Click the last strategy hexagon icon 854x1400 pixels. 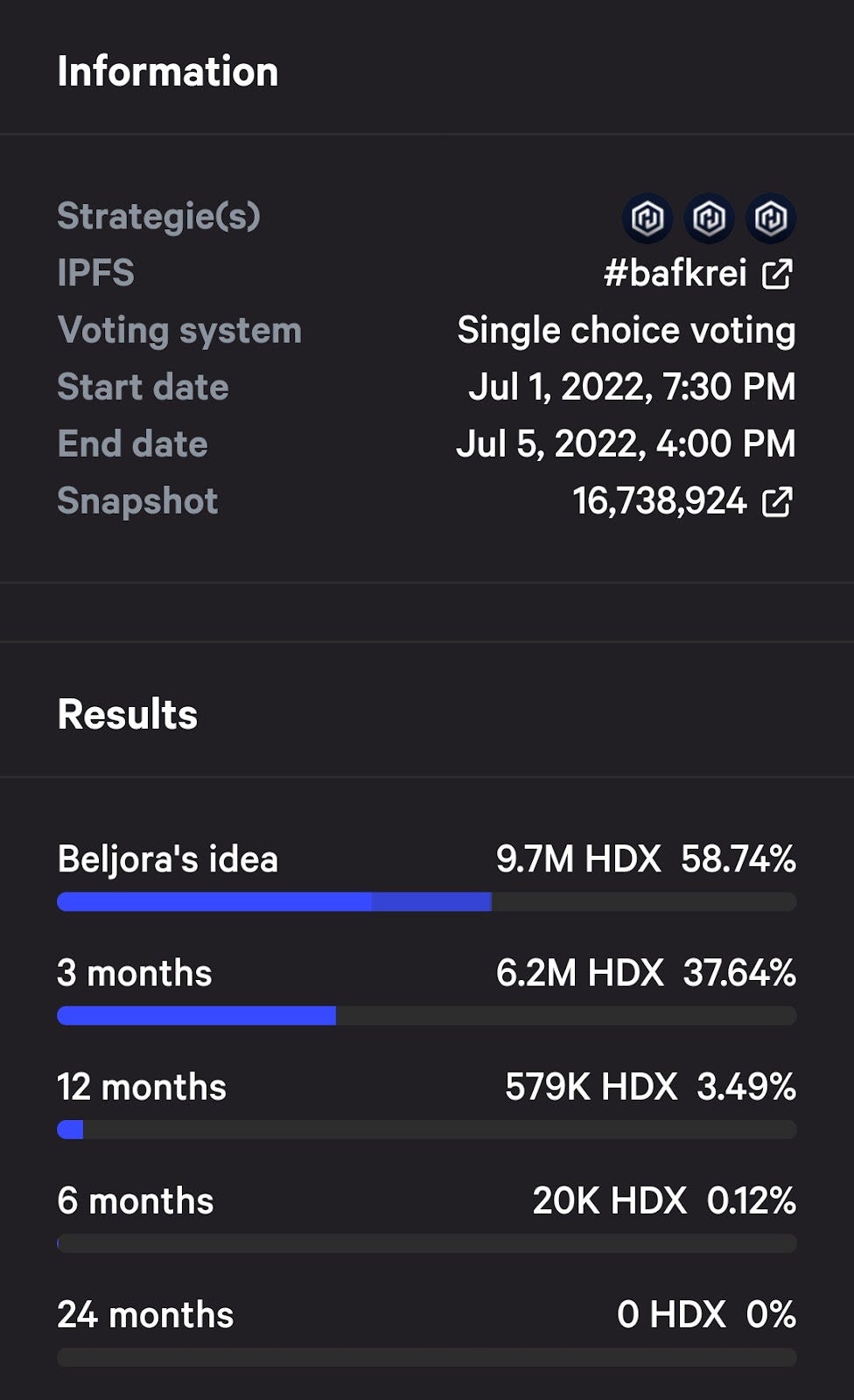tap(771, 218)
